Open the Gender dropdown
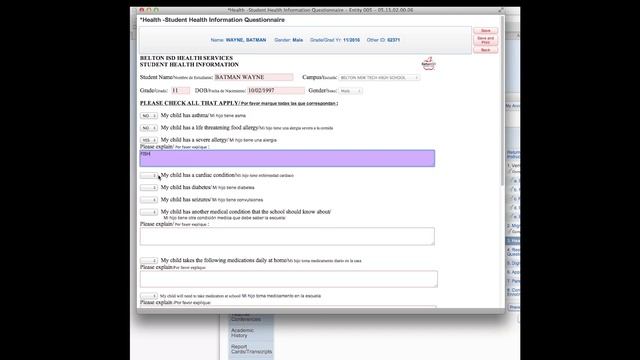 click(350, 91)
